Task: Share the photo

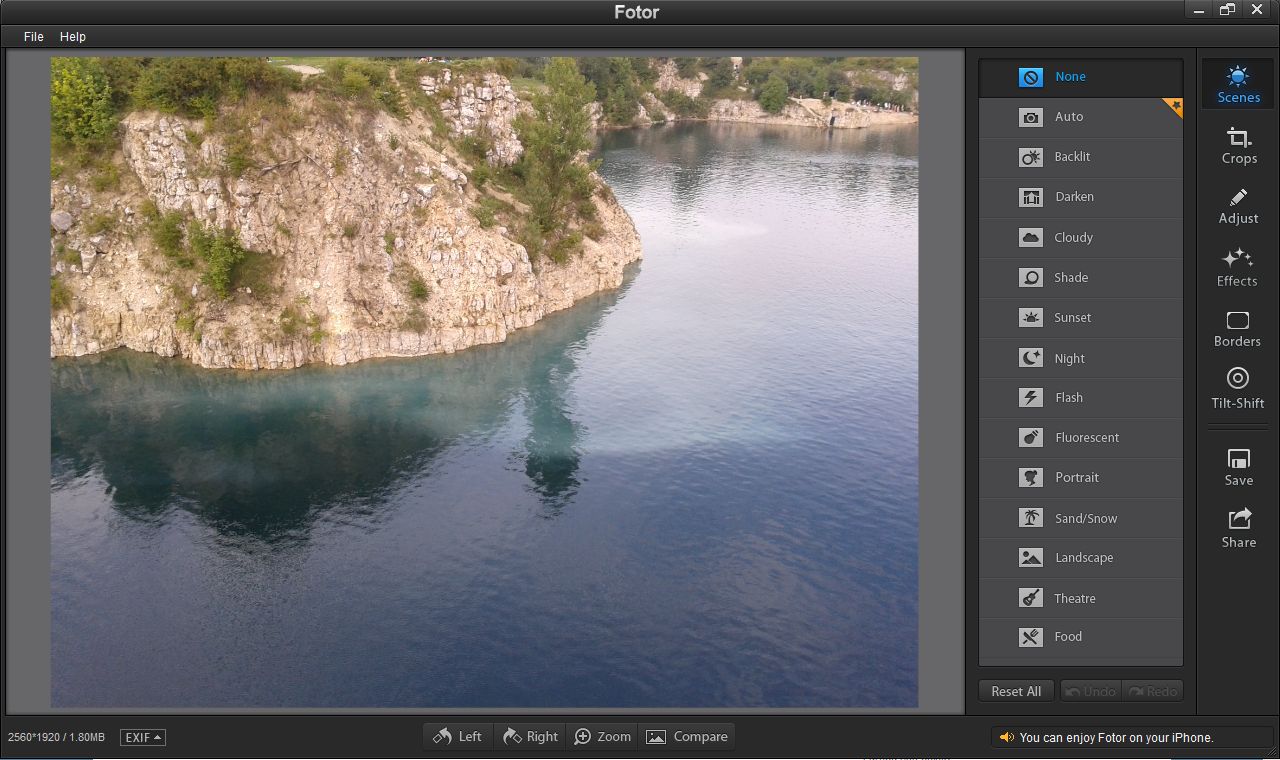Action: [1238, 528]
